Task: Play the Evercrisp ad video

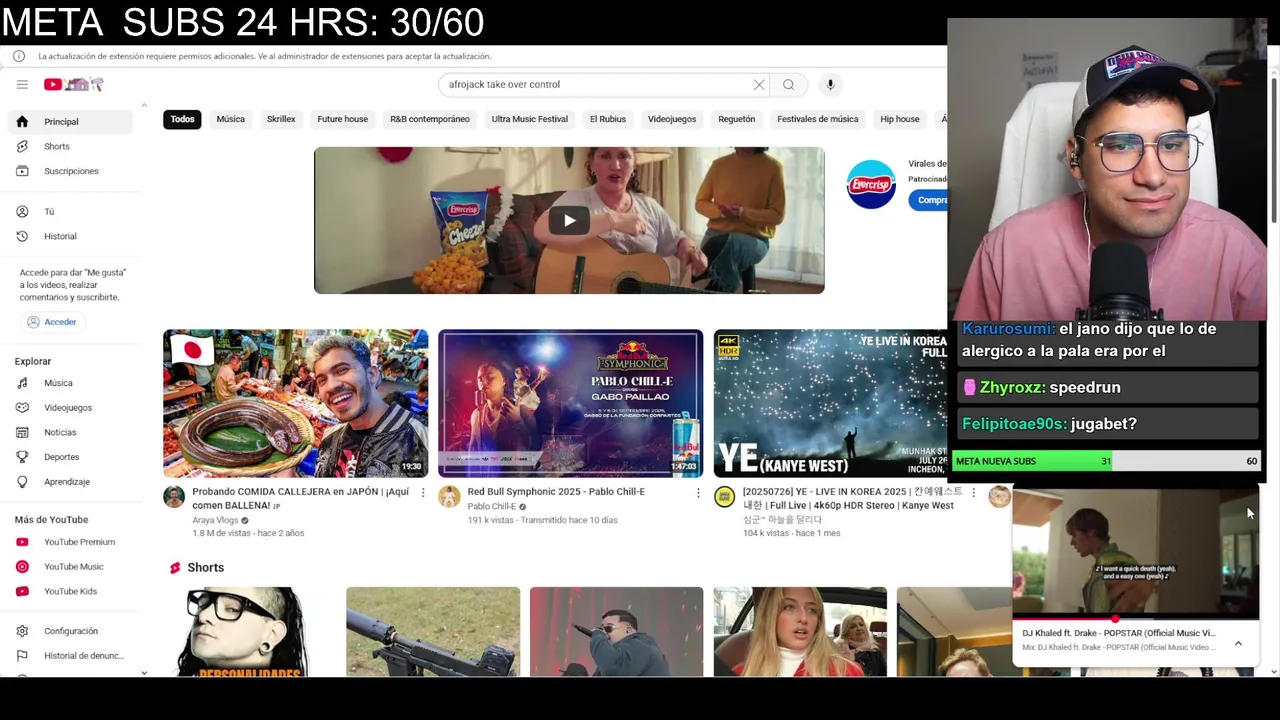Action: (x=569, y=221)
